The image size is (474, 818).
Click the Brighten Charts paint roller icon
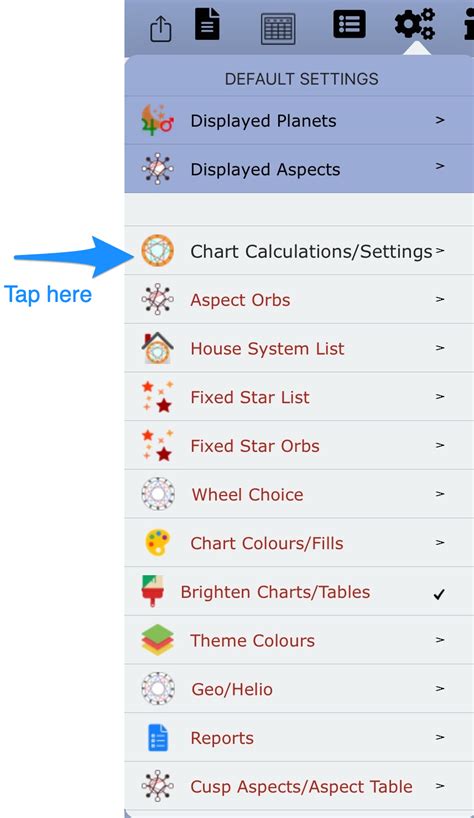point(153,591)
